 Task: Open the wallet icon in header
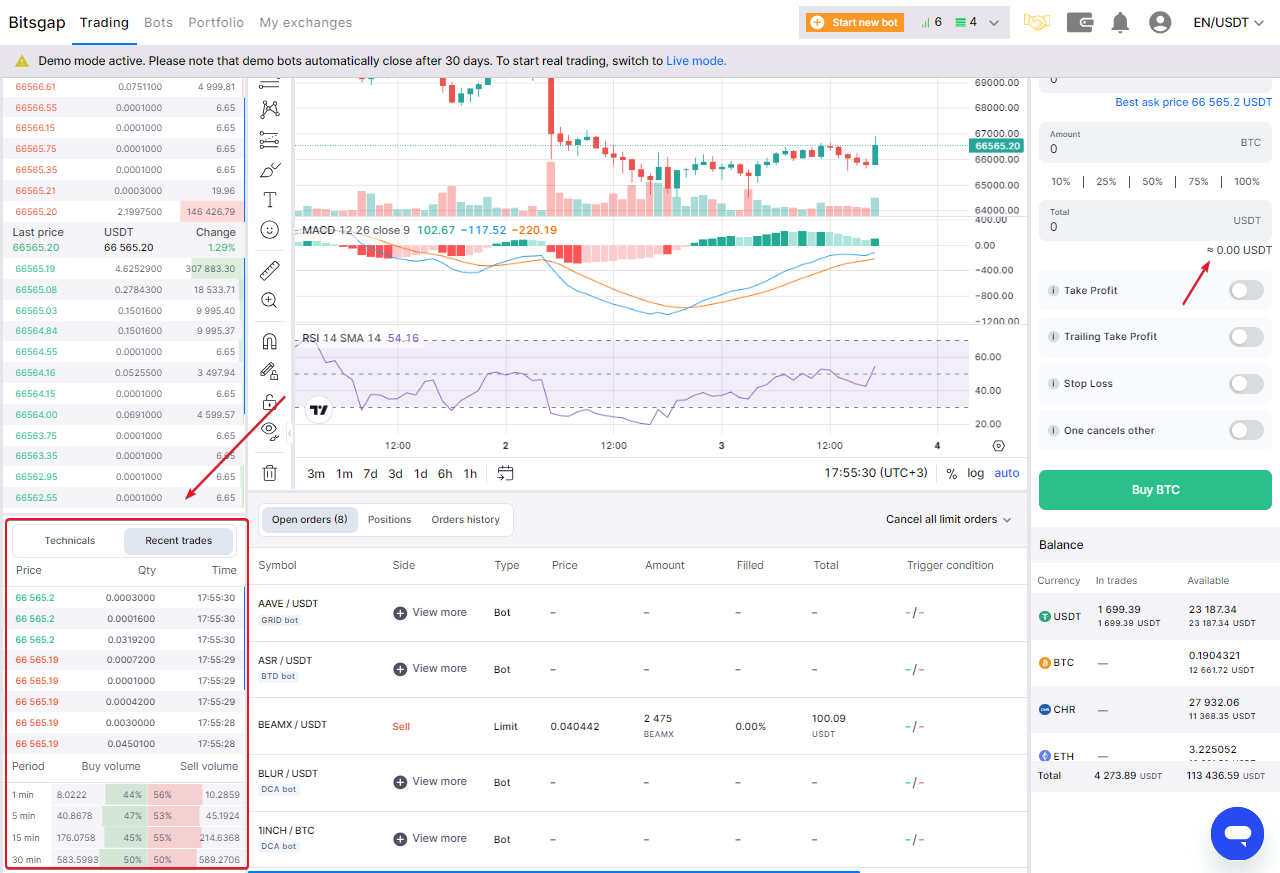click(1080, 22)
